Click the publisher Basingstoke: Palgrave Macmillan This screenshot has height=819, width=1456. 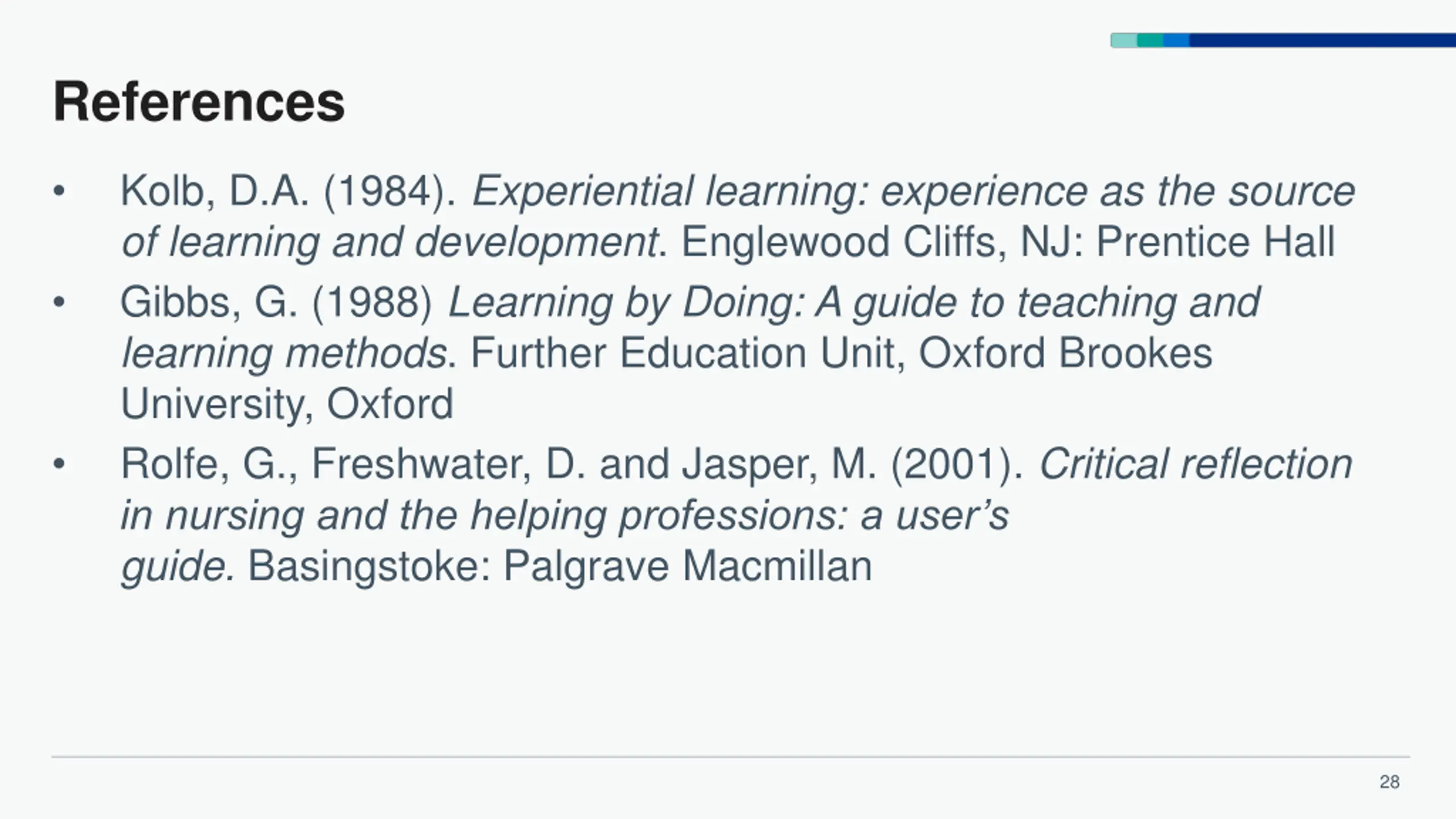tap(560, 566)
